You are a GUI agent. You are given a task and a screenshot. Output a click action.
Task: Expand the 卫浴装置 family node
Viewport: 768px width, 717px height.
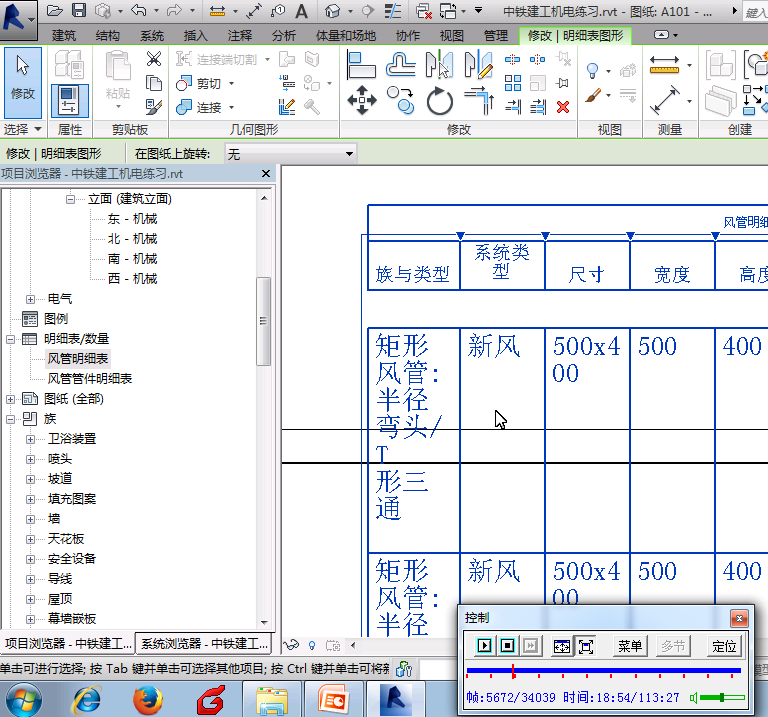[x=31, y=439]
